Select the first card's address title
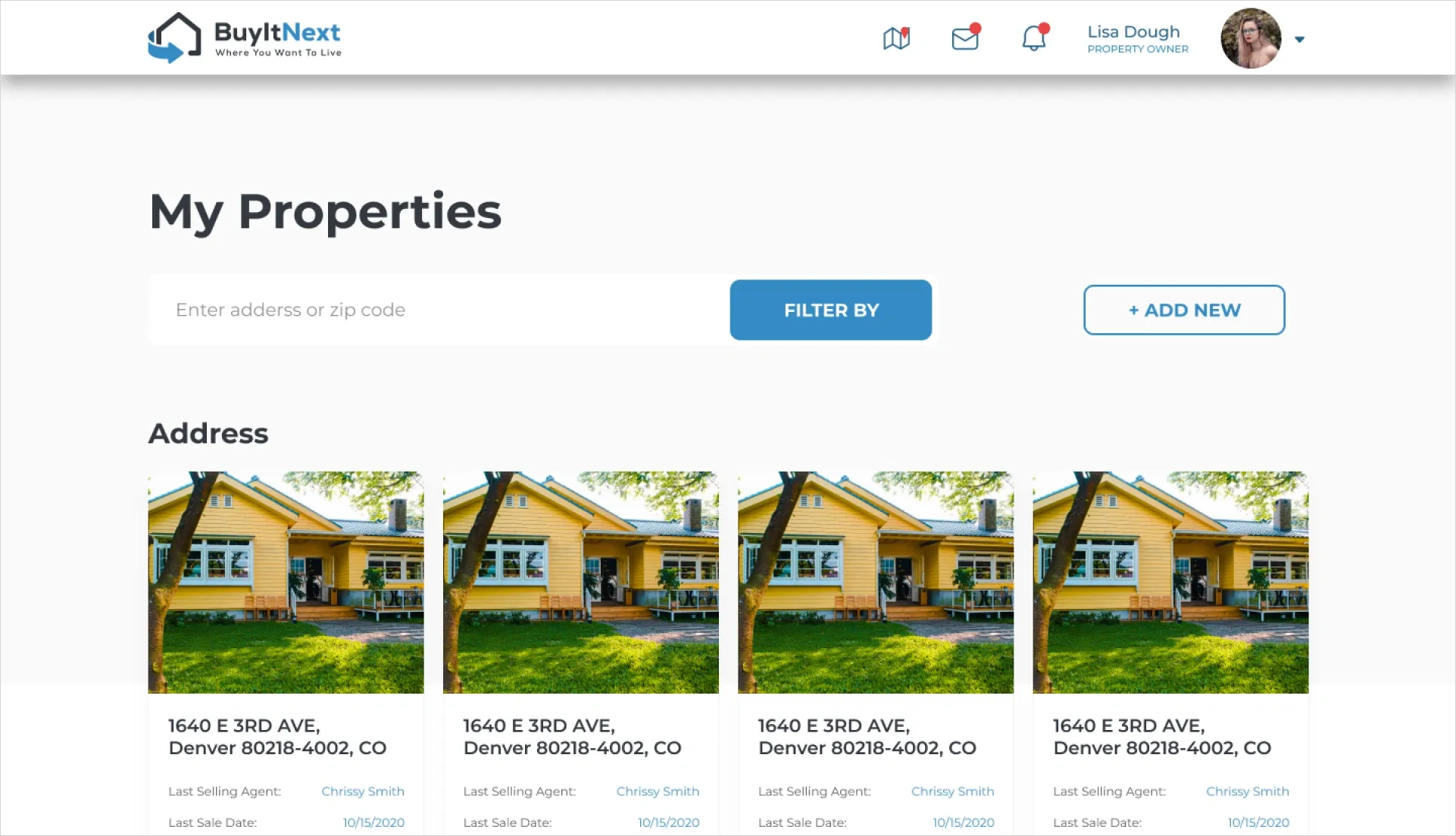This screenshot has width=1456, height=836. [x=277, y=737]
